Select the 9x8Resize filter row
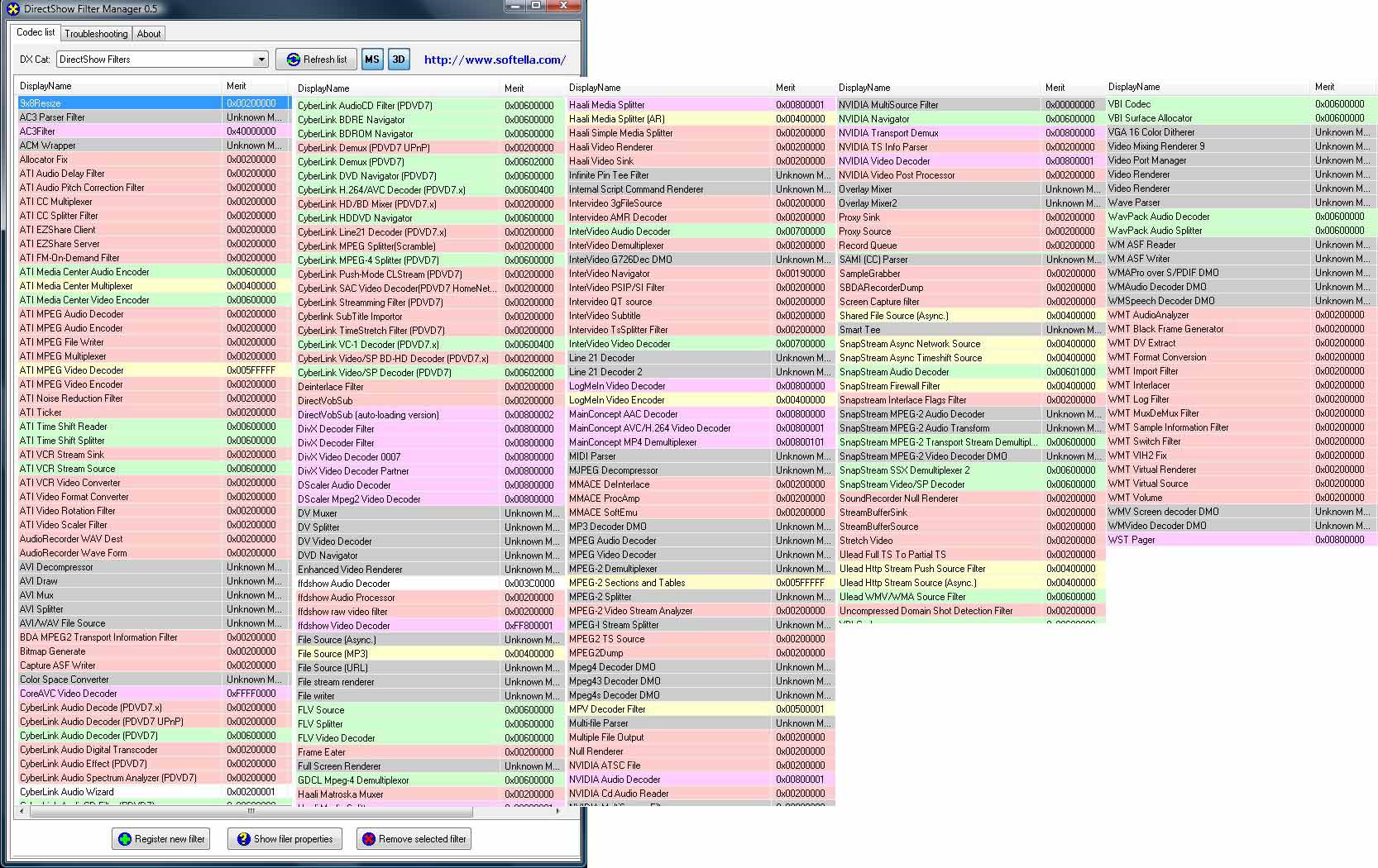Image resolution: width=1378 pixels, height=868 pixels. (155, 103)
